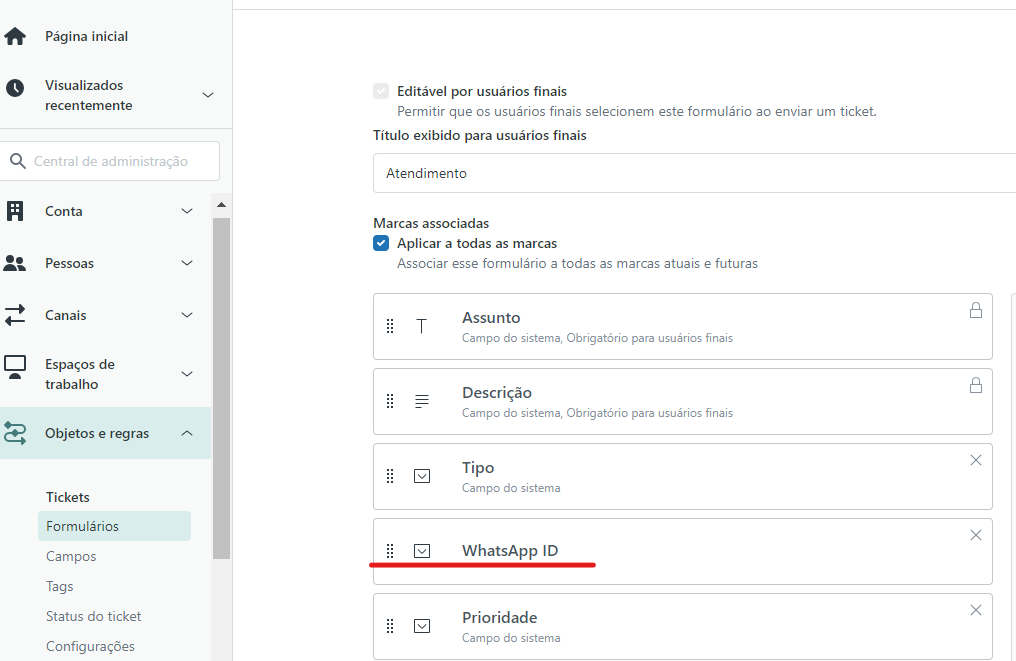
Task: Open the Tags link in sidebar
Action: [60, 586]
